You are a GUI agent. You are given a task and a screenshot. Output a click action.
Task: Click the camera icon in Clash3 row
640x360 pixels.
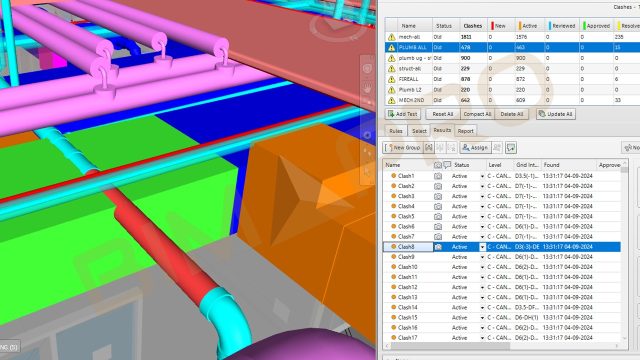438,196
